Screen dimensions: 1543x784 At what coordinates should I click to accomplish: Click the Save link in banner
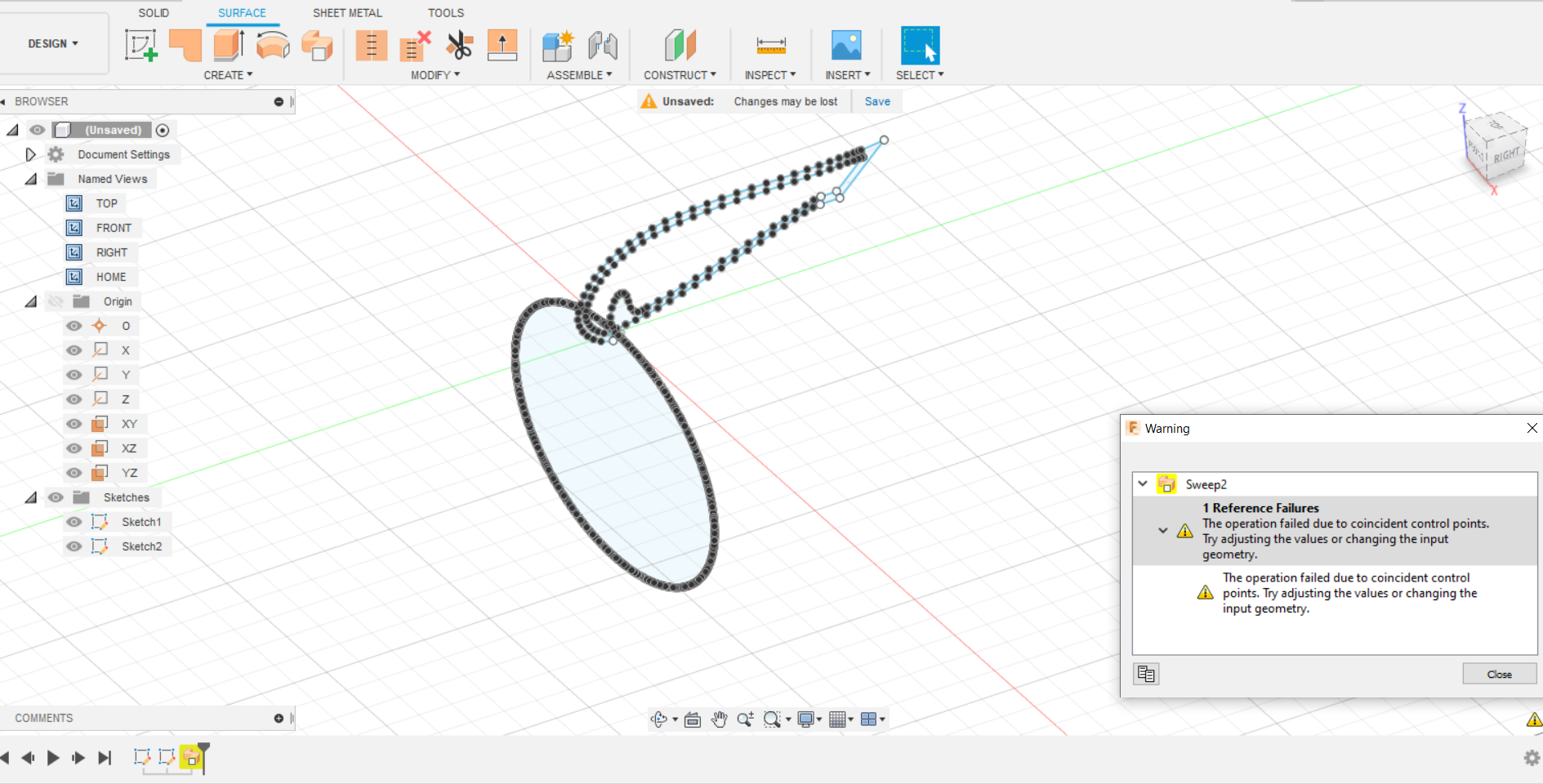(877, 101)
